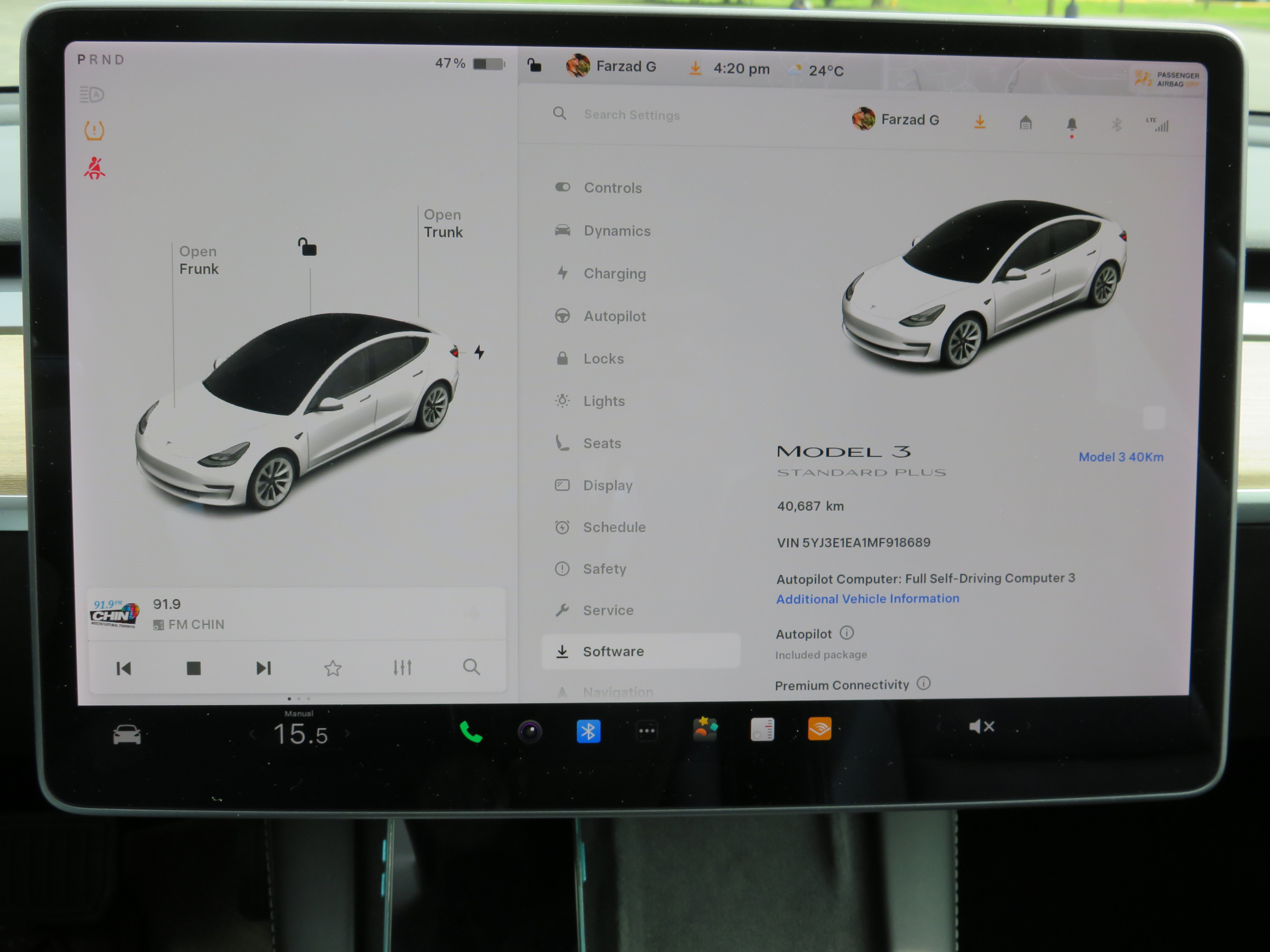1270x952 pixels.
Task: Increase cabin temperature with right arrow
Action: click(347, 733)
